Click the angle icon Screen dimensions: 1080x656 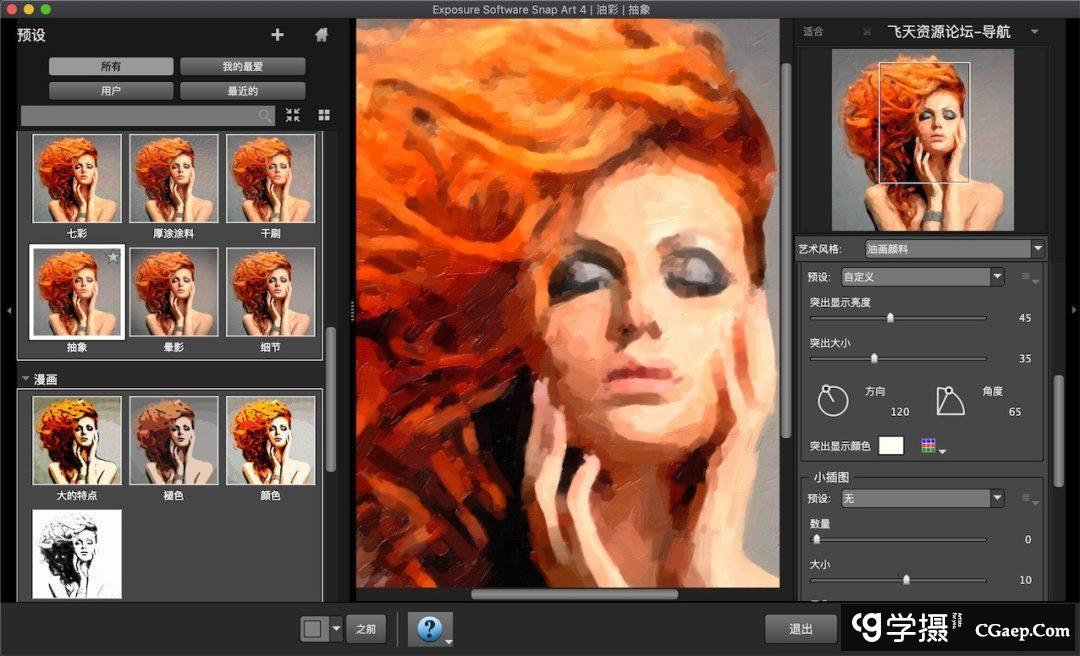[949, 400]
